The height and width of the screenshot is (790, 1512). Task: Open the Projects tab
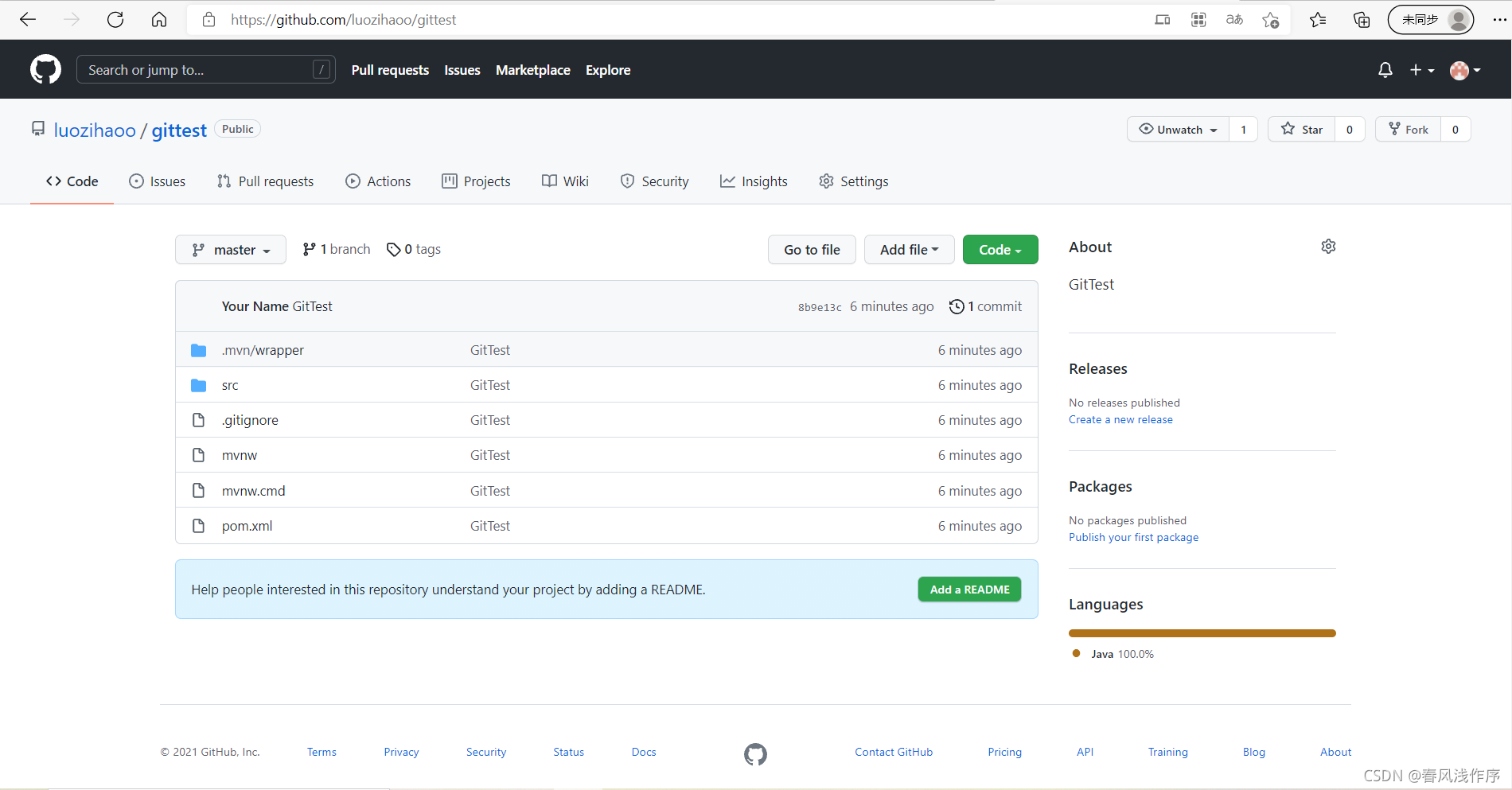point(477,181)
